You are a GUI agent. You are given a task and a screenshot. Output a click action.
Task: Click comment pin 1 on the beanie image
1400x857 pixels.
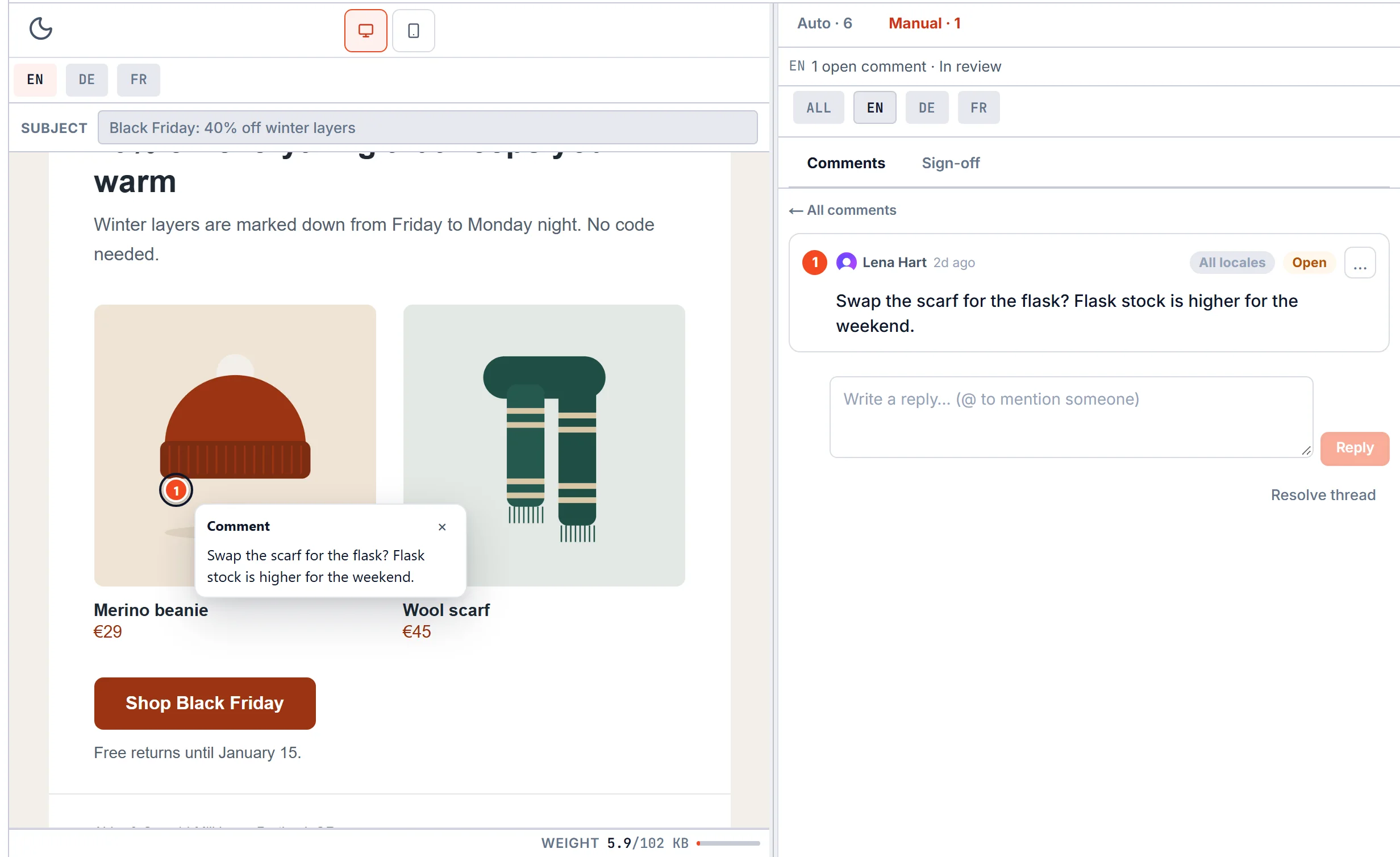click(x=176, y=490)
